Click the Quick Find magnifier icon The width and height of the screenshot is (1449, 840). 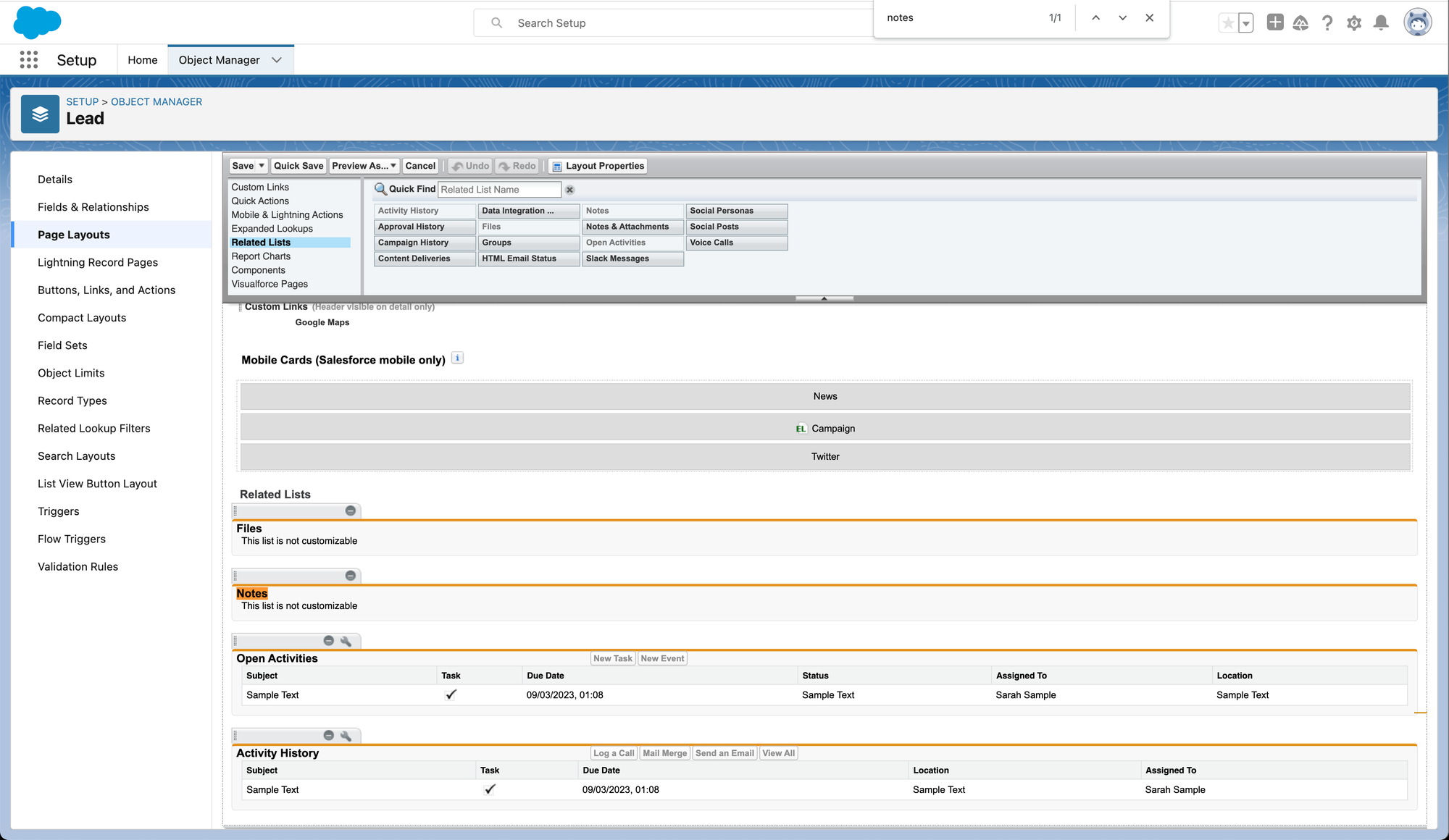coord(380,189)
